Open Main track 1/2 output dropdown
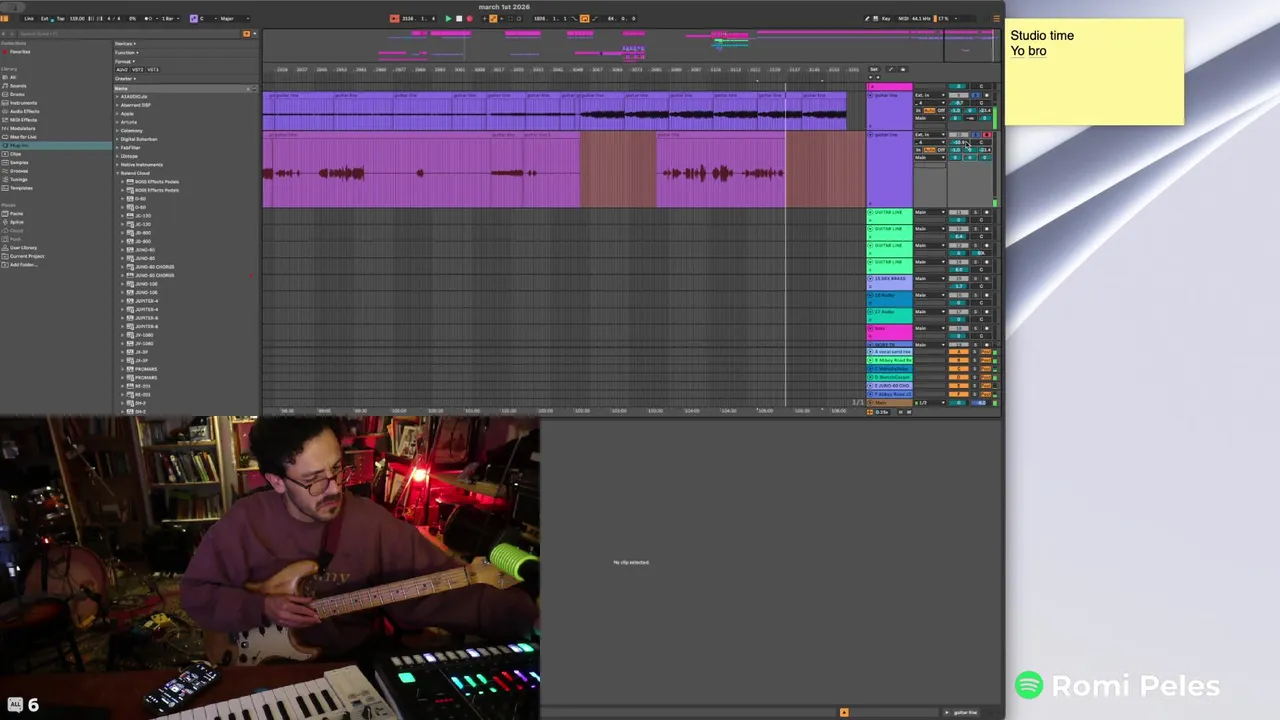 tap(930, 403)
